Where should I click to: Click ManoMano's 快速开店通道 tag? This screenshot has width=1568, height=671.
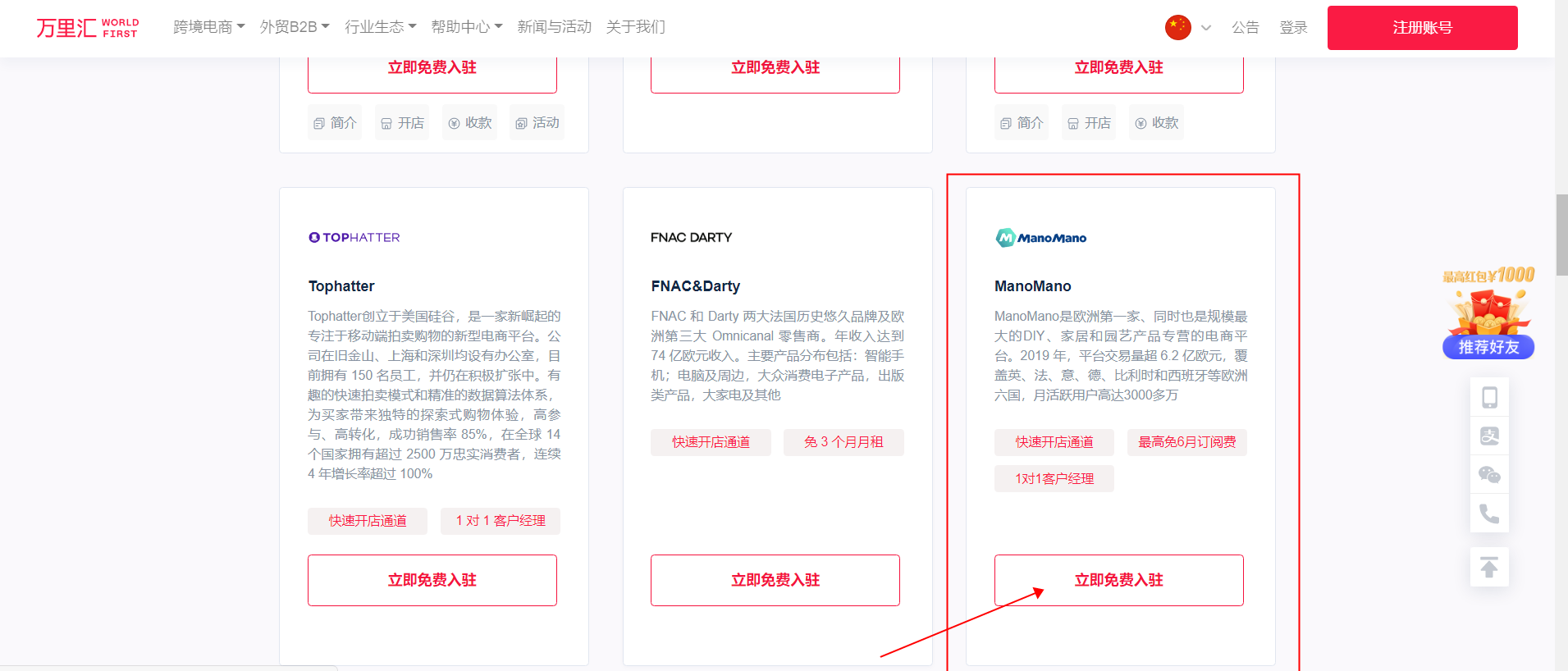(1054, 442)
